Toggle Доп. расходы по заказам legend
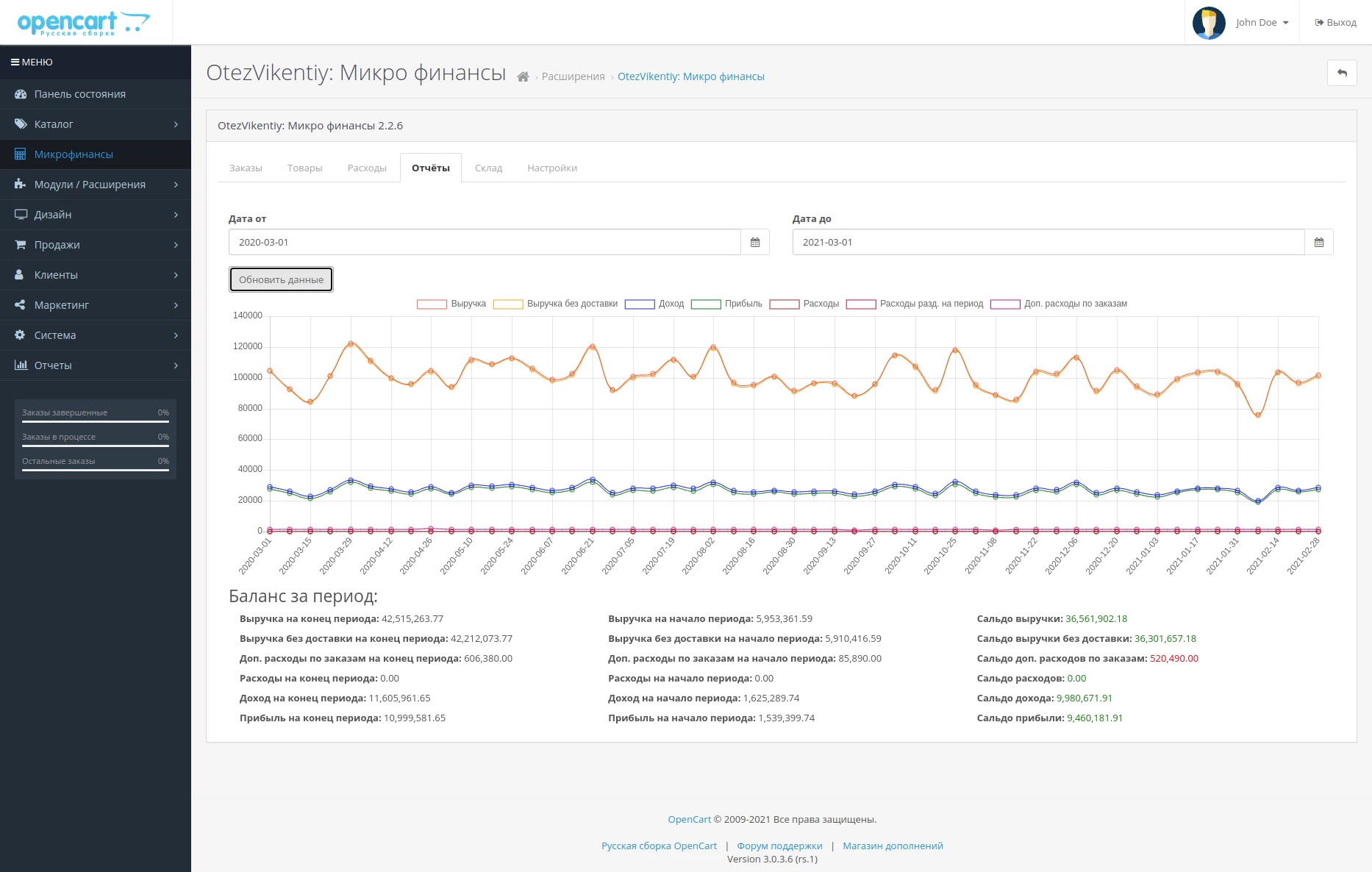The image size is (1372, 872). point(1059,304)
